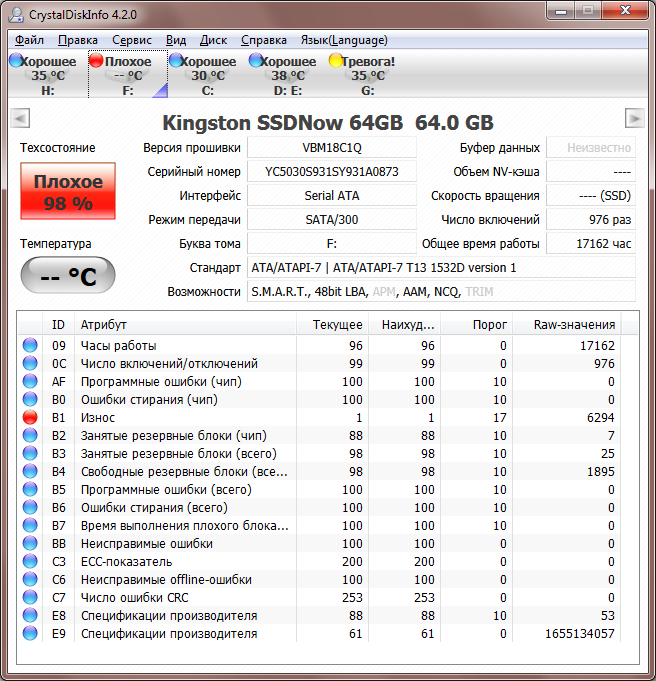Click the red status icon of Износ row
The height and width of the screenshot is (681, 656).
[x=30, y=417]
